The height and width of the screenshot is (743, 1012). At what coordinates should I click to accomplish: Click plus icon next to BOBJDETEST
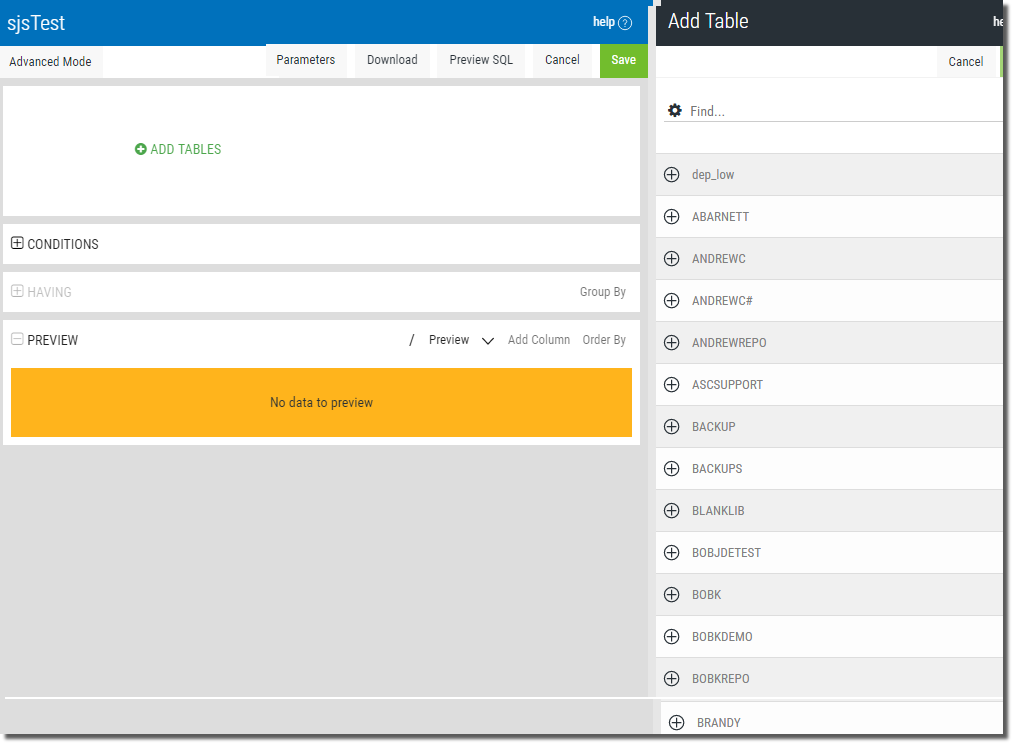672,553
